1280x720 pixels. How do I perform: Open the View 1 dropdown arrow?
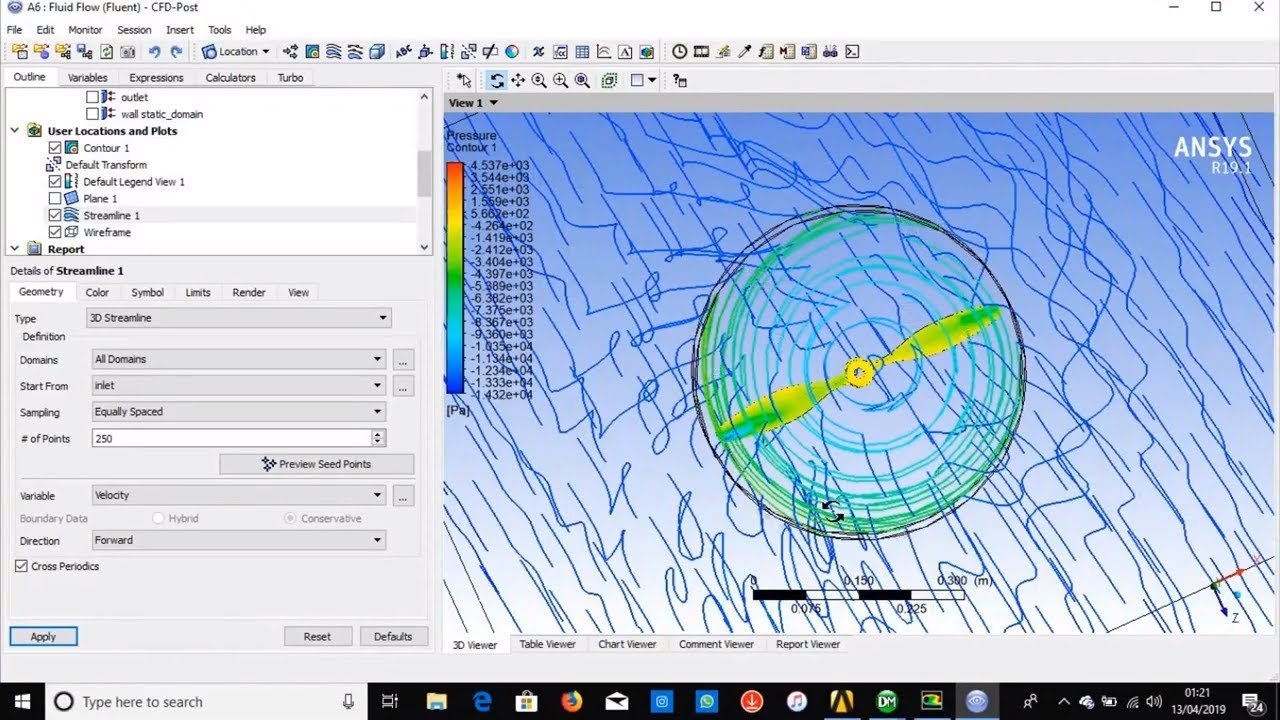click(x=493, y=103)
